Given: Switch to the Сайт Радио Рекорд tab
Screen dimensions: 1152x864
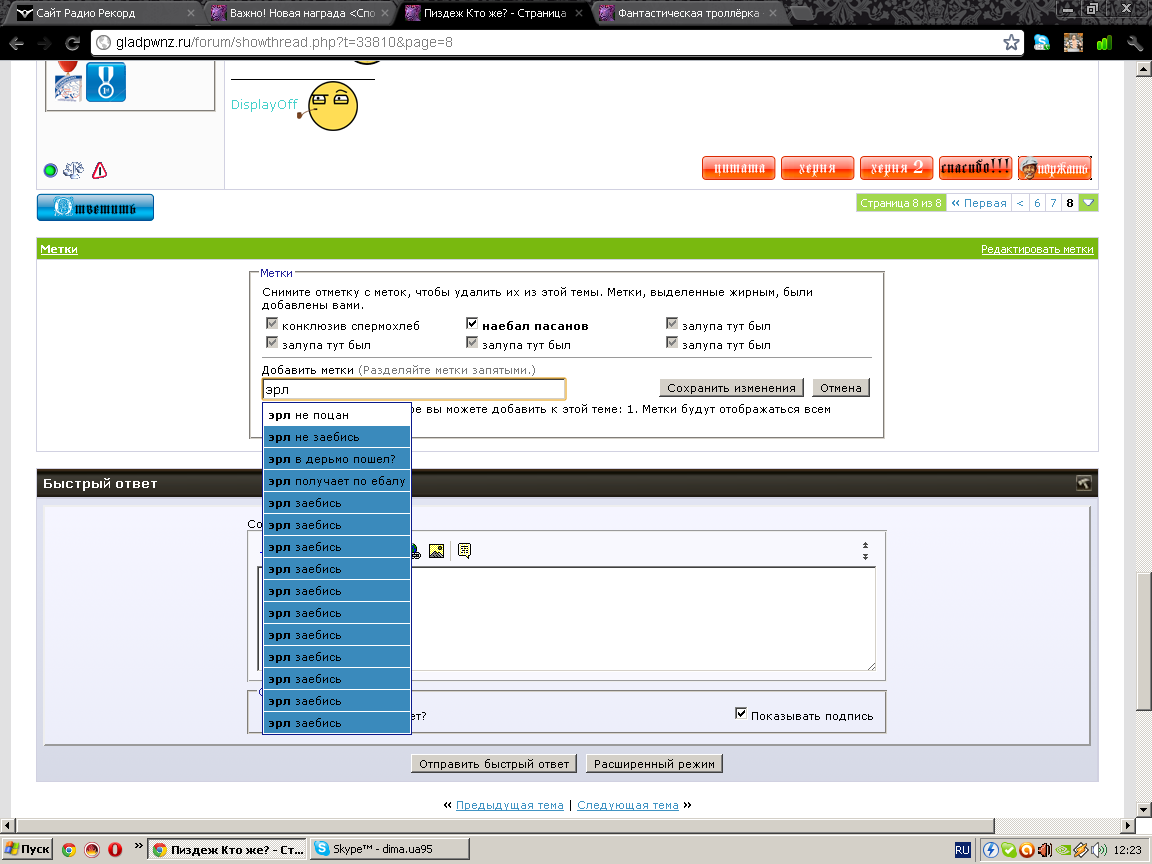Looking at the screenshot, I should [100, 14].
